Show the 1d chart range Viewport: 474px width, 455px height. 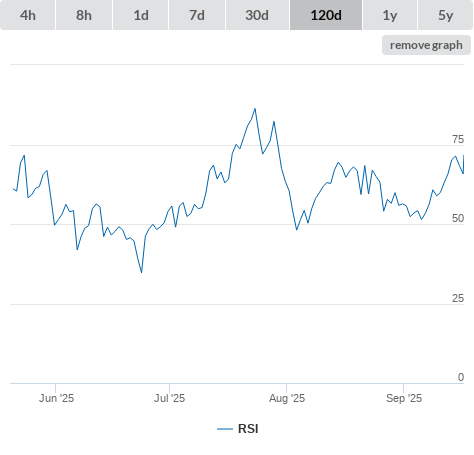pos(141,15)
